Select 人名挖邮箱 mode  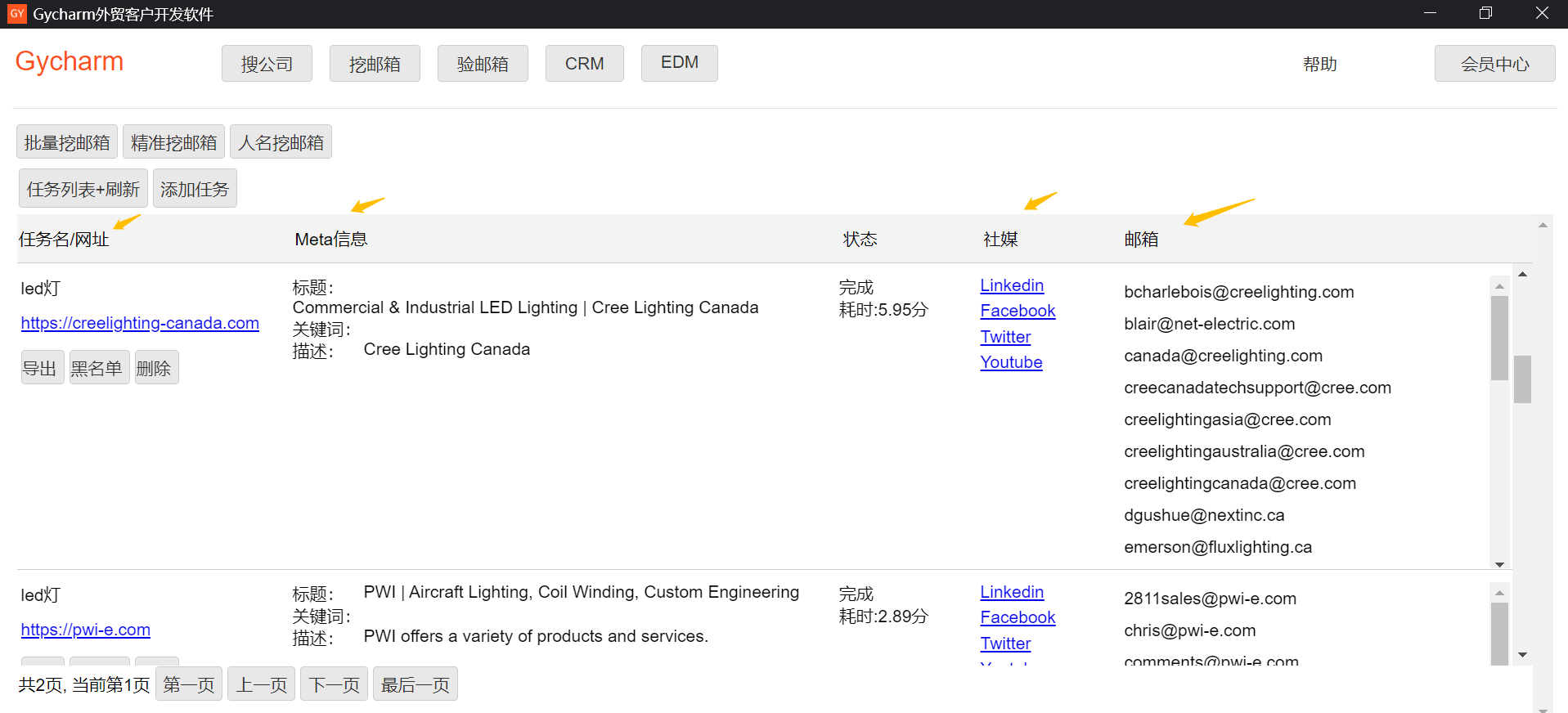pyautogui.click(x=281, y=141)
